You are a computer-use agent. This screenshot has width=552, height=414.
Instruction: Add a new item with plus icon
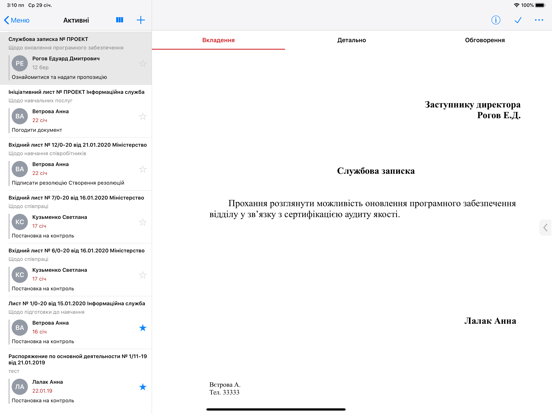[x=140, y=20]
